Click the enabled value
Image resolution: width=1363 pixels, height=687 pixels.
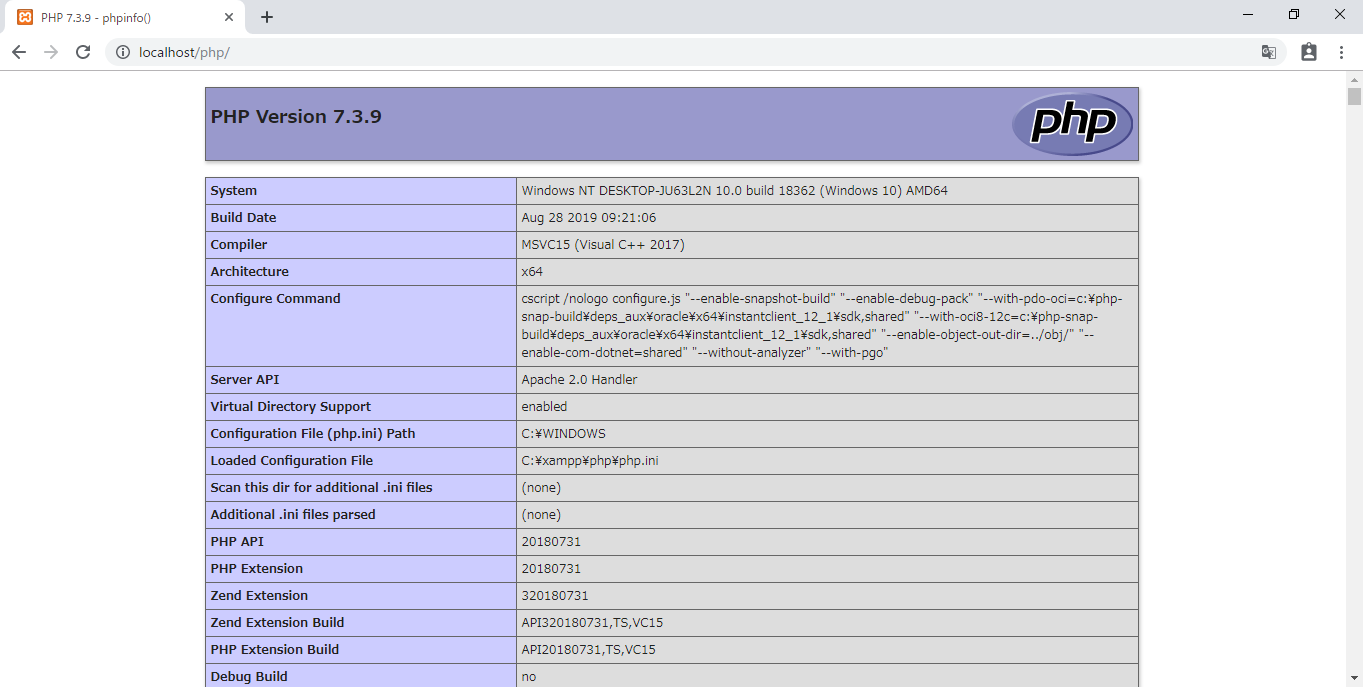click(544, 407)
